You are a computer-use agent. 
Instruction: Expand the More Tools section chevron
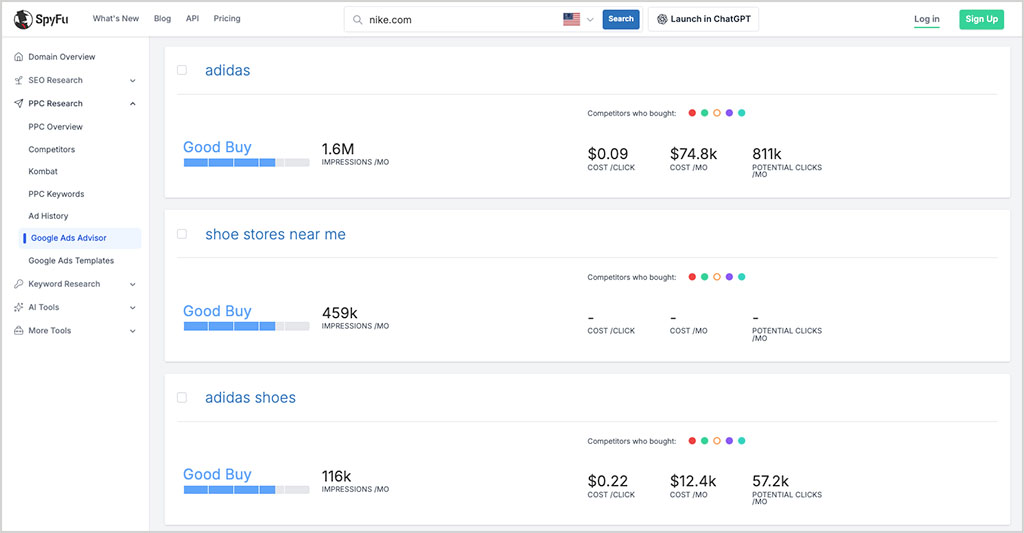[133, 331]
